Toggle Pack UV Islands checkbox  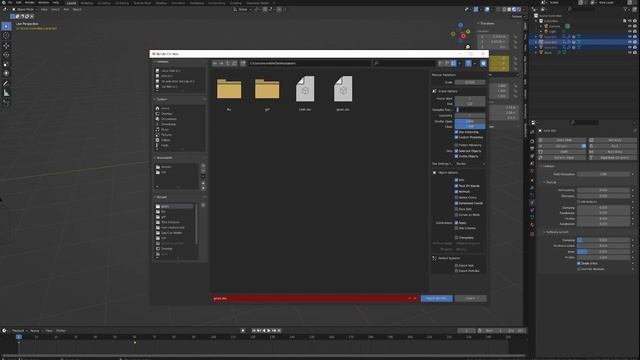456,186
